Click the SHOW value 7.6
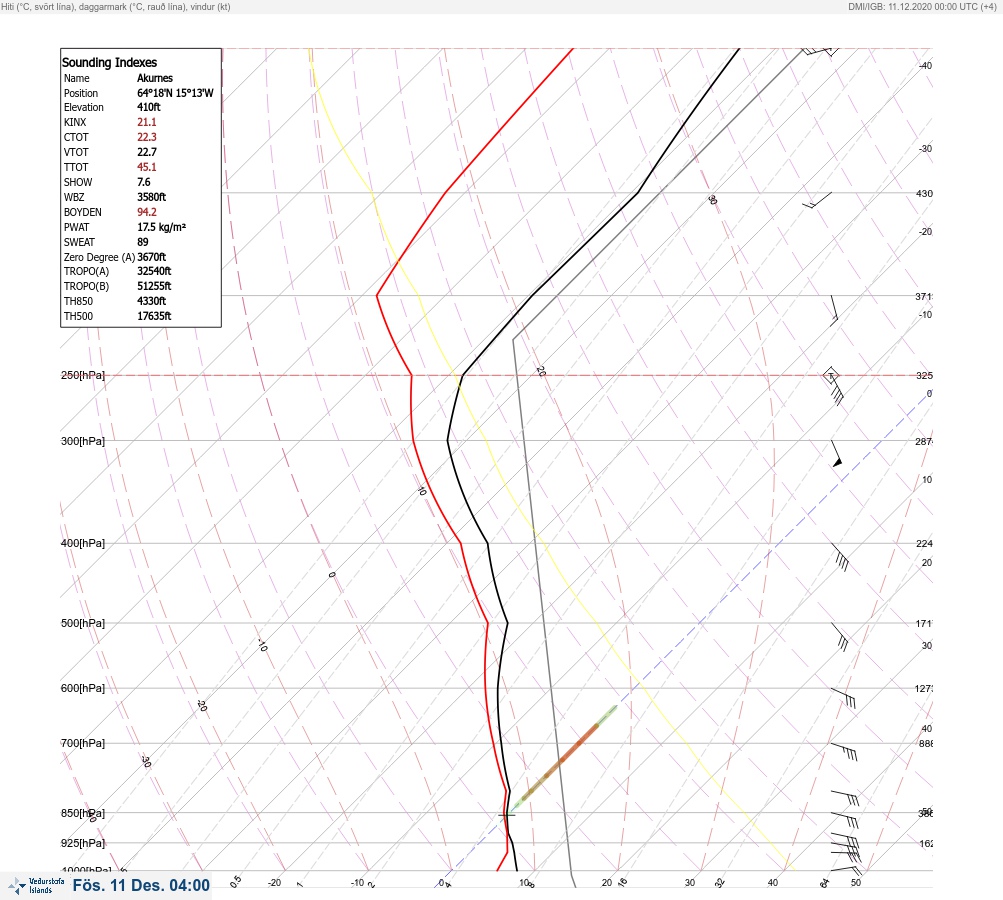This screenshot has width=1003, height=900. 144,182
